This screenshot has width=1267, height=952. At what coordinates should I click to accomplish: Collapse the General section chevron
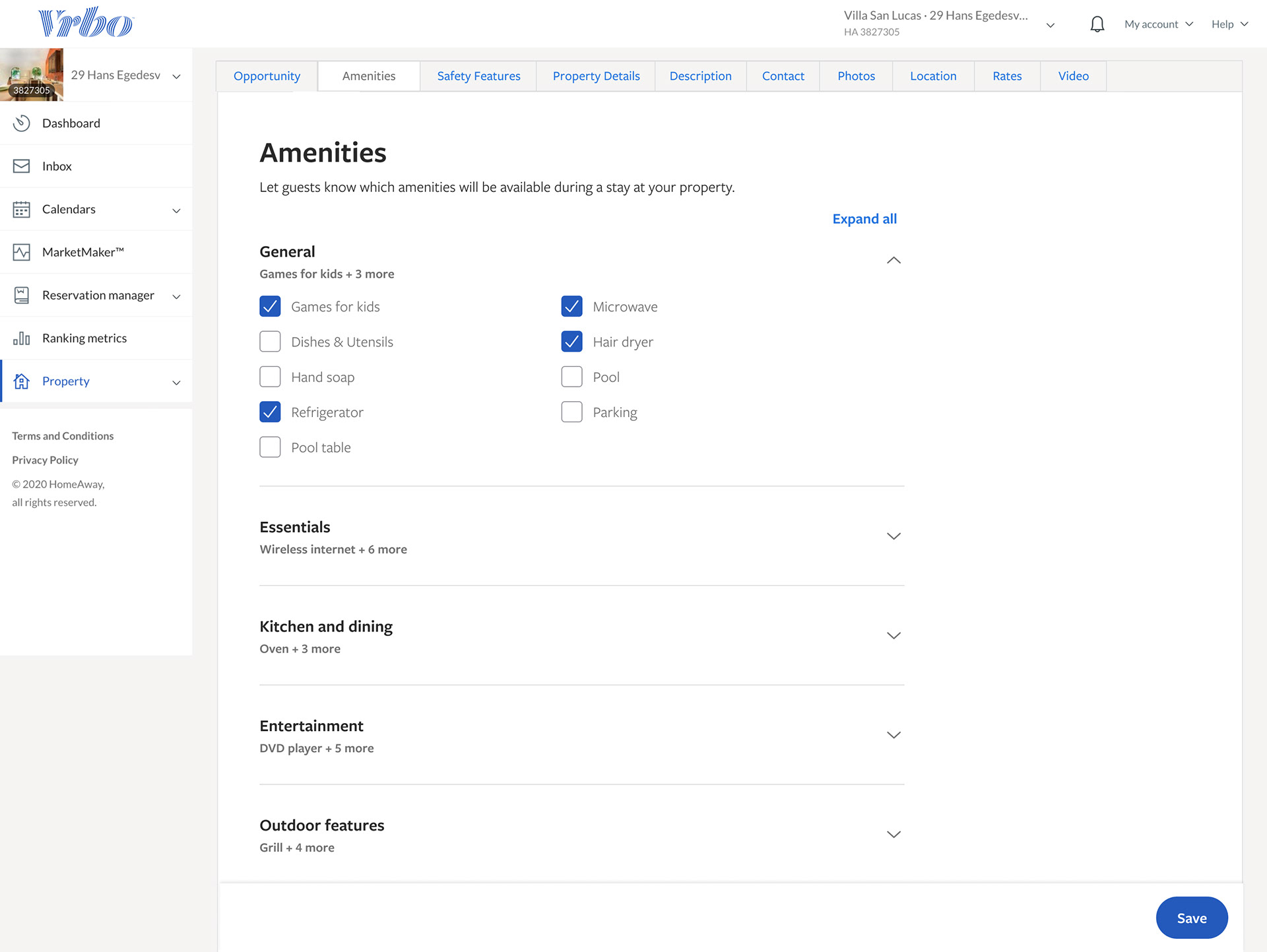click(893, 261)
